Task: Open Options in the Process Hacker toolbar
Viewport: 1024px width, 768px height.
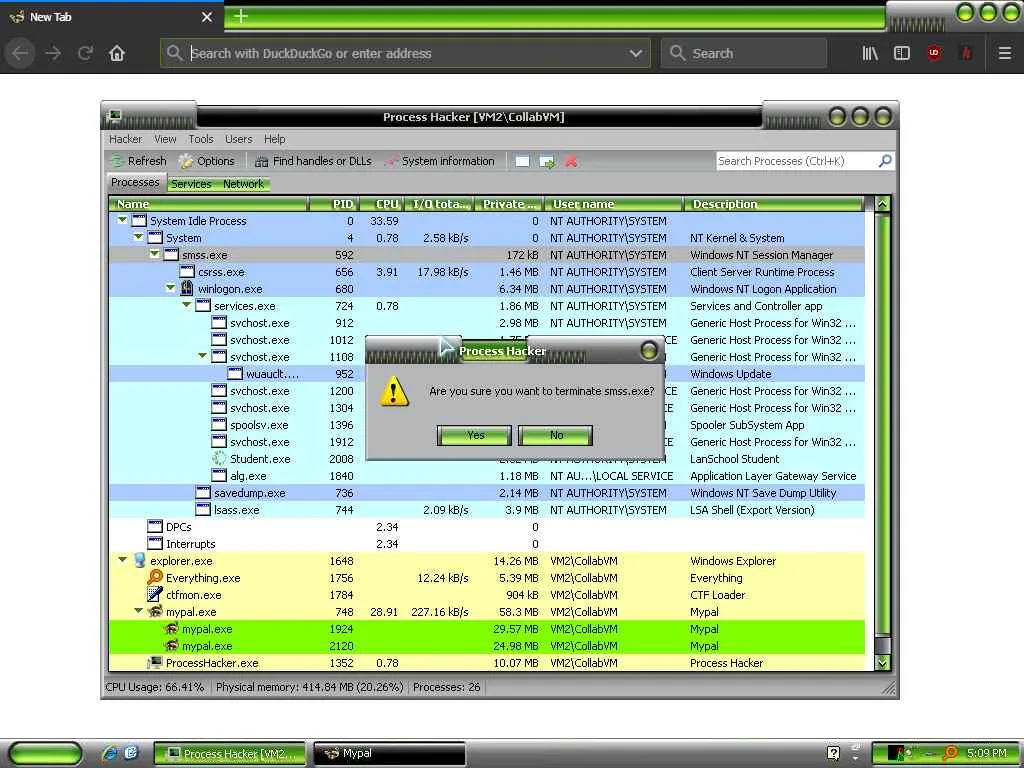Action: 206,161
